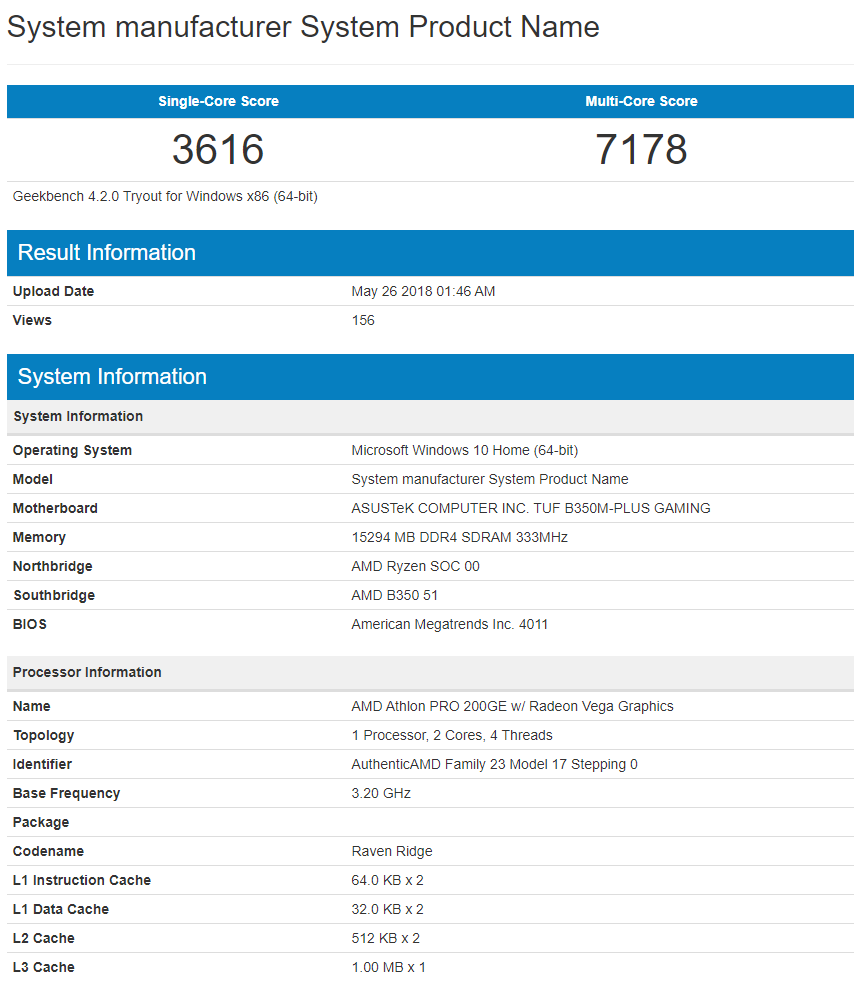
Task: Click the 3.20 GHz base frequency value
Action: coord(381,793)
